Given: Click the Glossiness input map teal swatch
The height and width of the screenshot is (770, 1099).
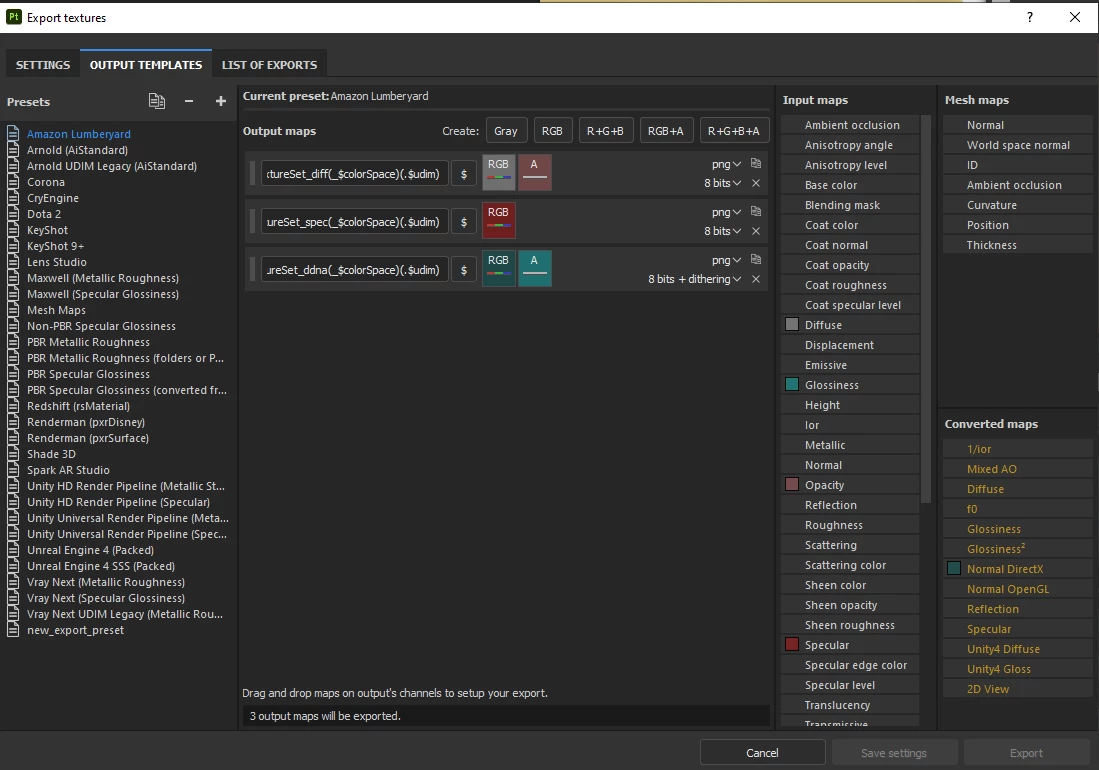Looking at the screenshot, I should pyautogui.click(x=792, y=385).
